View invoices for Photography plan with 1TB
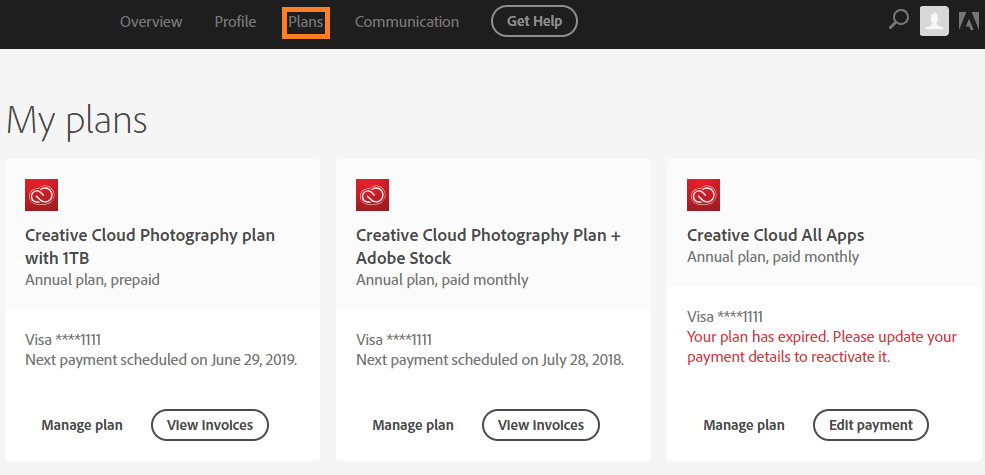This screenshot has height=475, width=985. click(210, 425)
